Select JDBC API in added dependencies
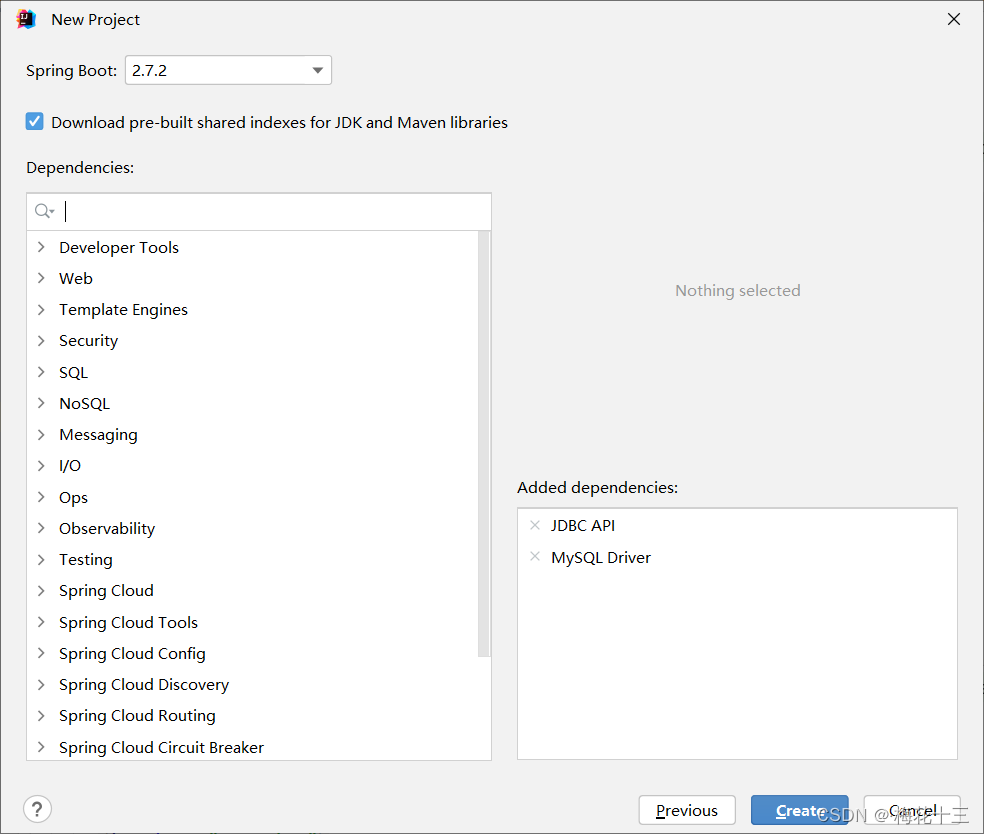Viewport: 984px width, 834px height. click(x=583, y=525)
